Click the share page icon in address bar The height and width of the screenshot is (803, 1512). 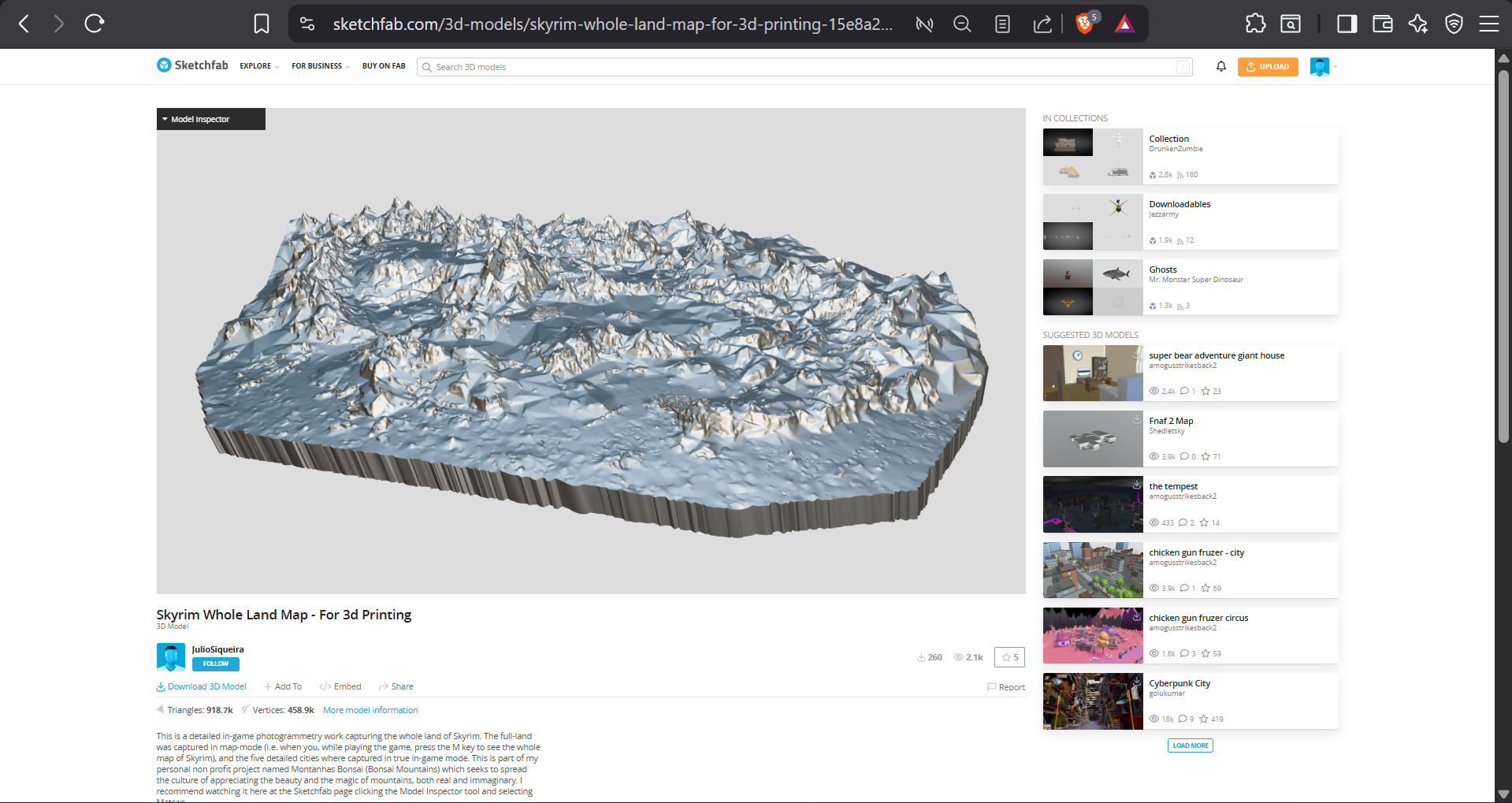click(x=1042, y=24)
